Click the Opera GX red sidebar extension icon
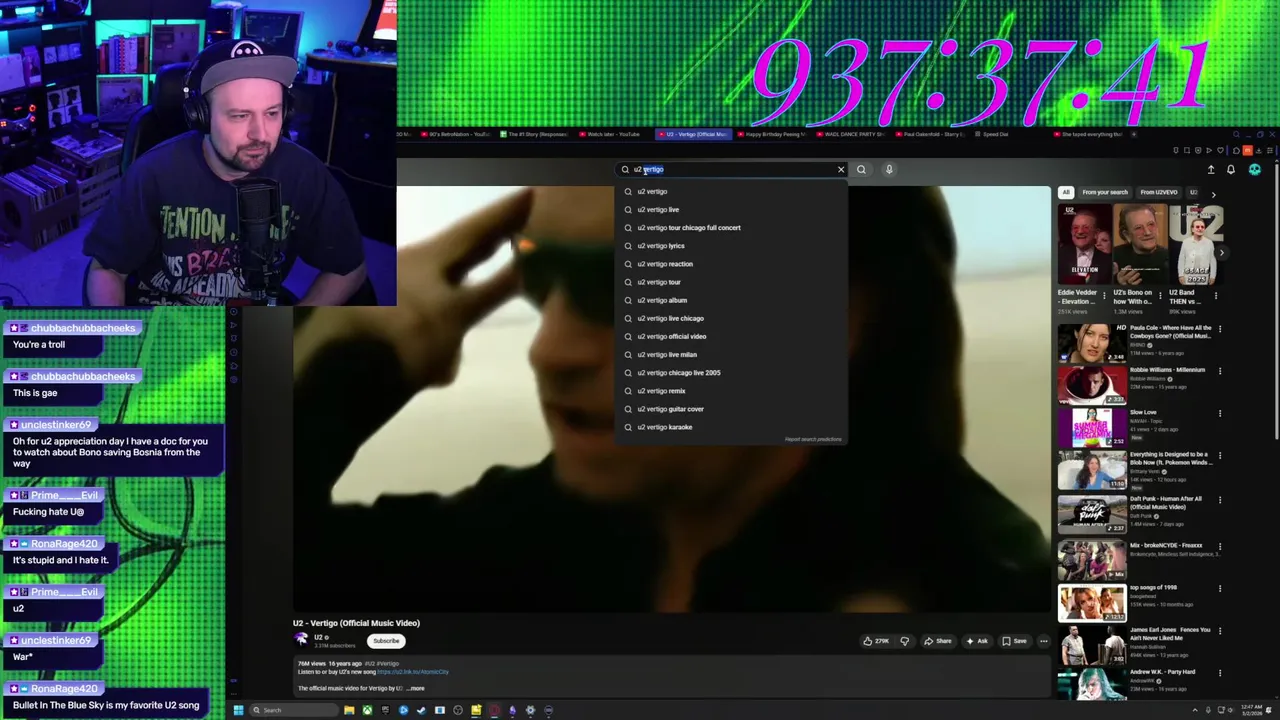Viewport: 1280px width, 720px height. tap(1247, 151)
